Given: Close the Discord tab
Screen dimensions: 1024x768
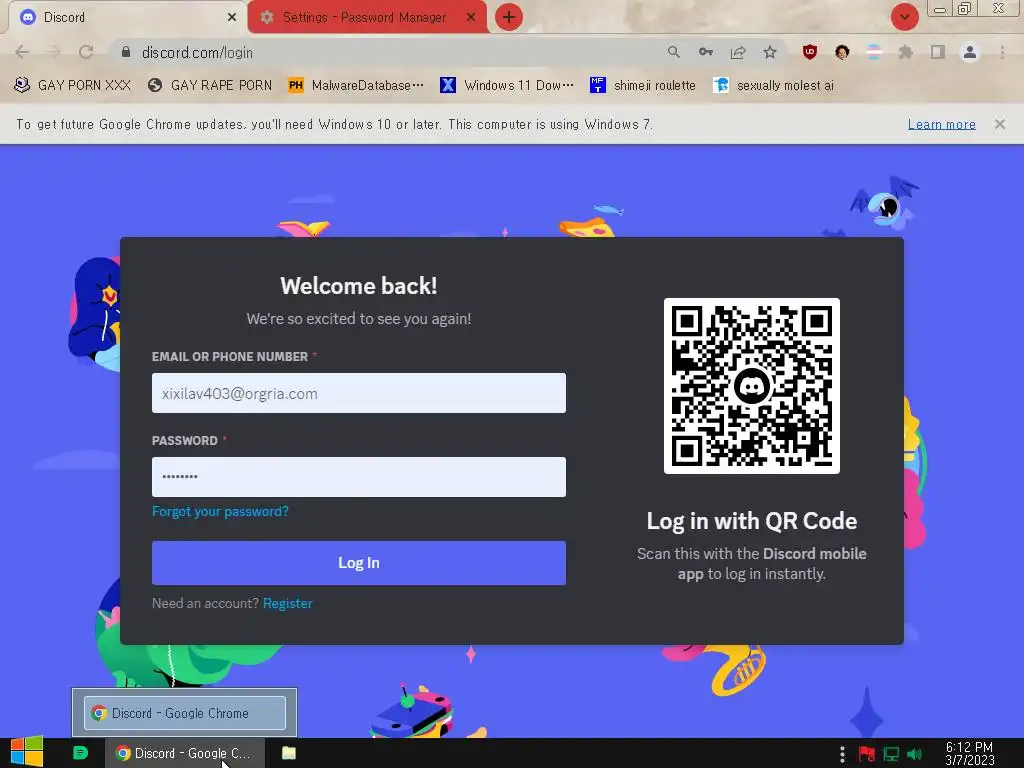Looking at the screenshot, I should pyautogui.click(x=232, y=18).
